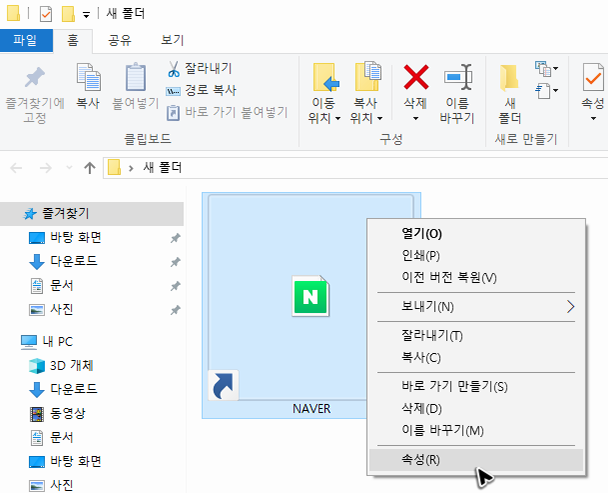Choose Copy (복사) in context menu
Image resolution: width=608 pixels, height=493 pixels.
[x=476, y=358]
